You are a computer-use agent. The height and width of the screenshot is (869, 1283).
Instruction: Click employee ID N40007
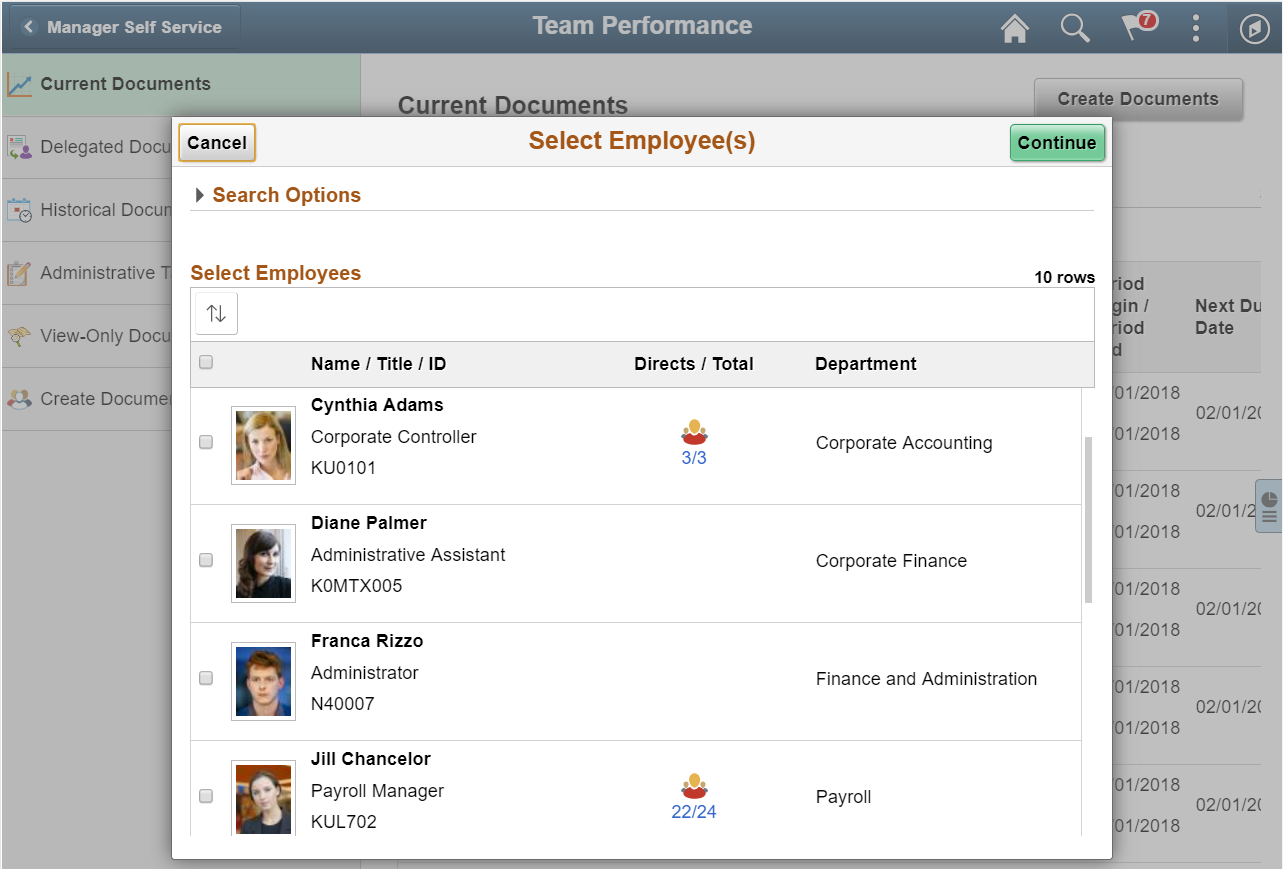342,704
